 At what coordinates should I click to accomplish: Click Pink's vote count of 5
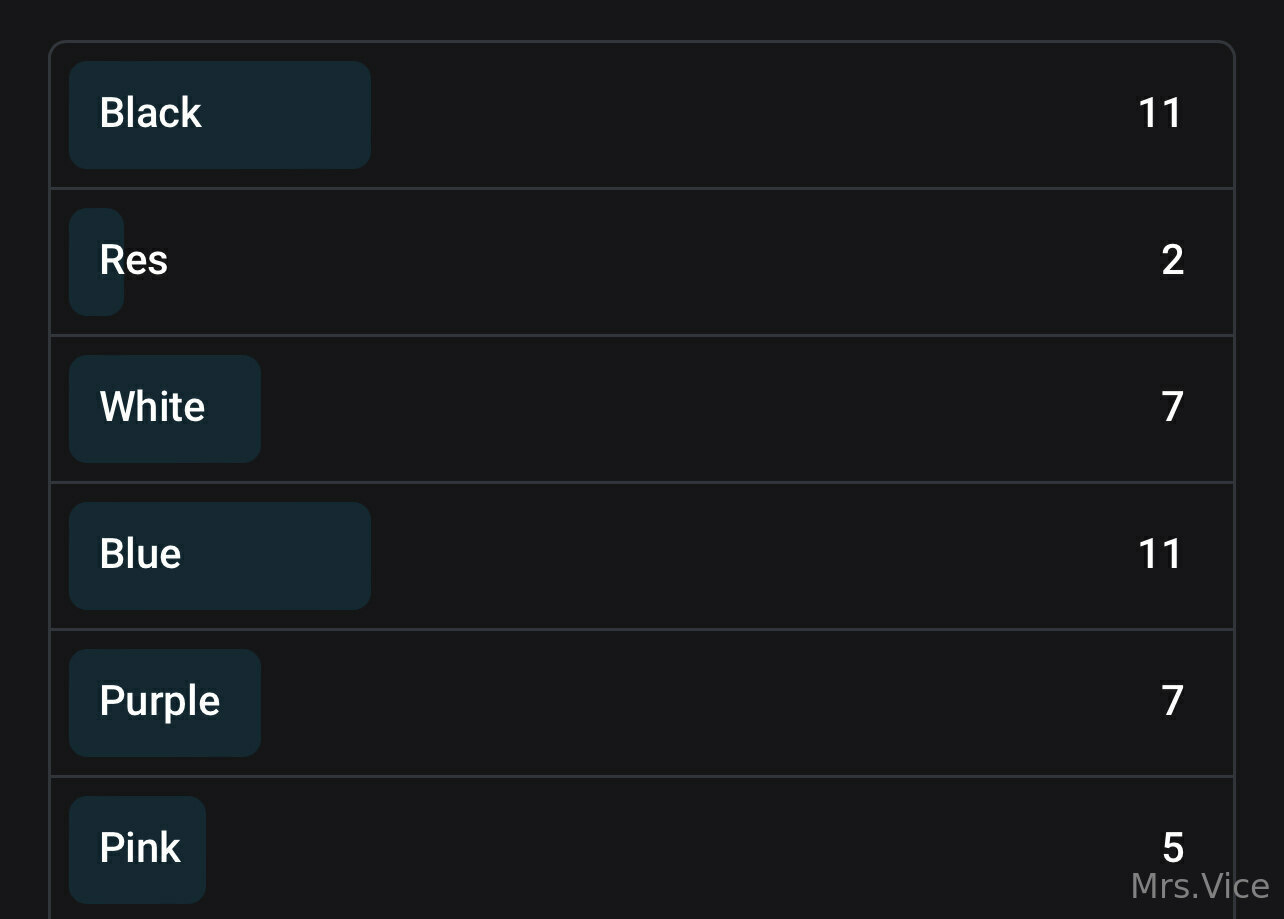pyautogui.click(x=1173, y=848)
